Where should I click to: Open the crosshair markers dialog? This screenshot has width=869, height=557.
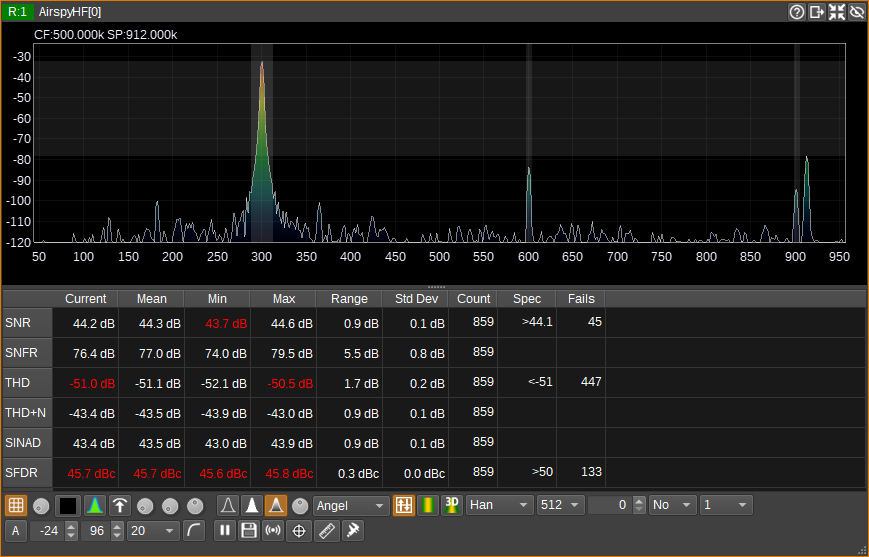[x=298, y=531]
